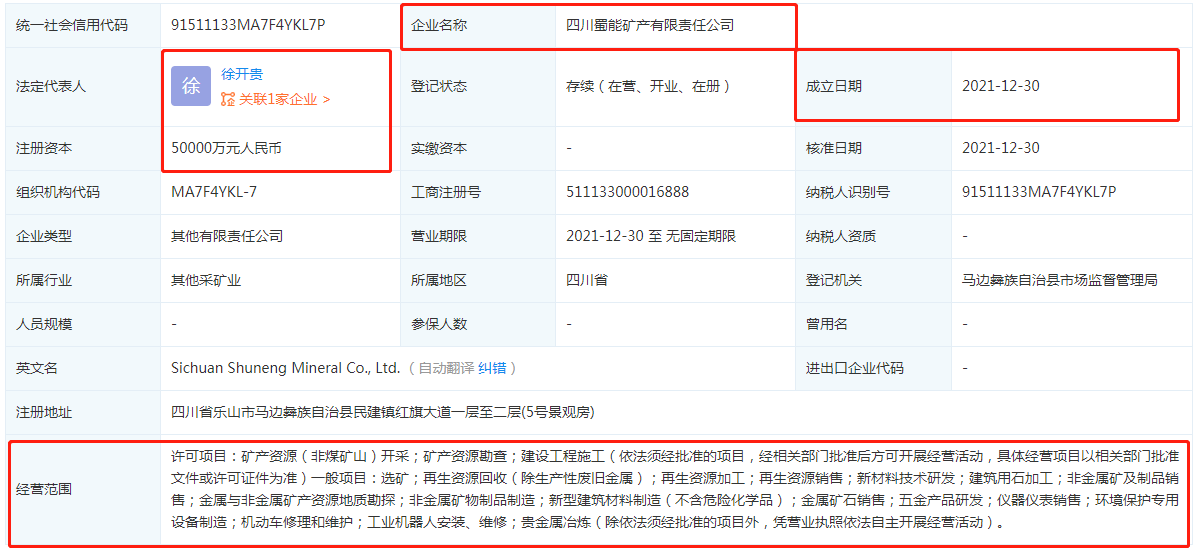Click the 核准日期 value 2021-12-30
This screenshot has width=1194, height=549.
[1001, 148]
